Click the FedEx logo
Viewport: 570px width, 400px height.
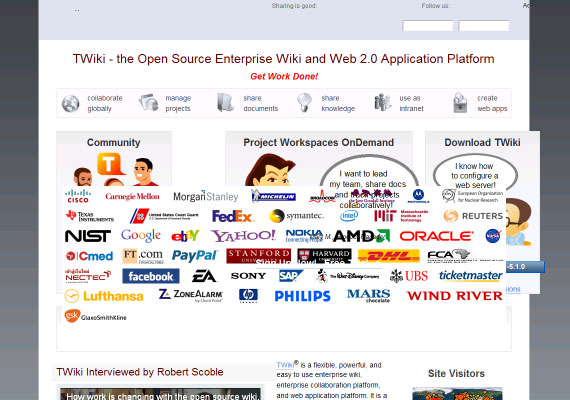tap(232, 216)
